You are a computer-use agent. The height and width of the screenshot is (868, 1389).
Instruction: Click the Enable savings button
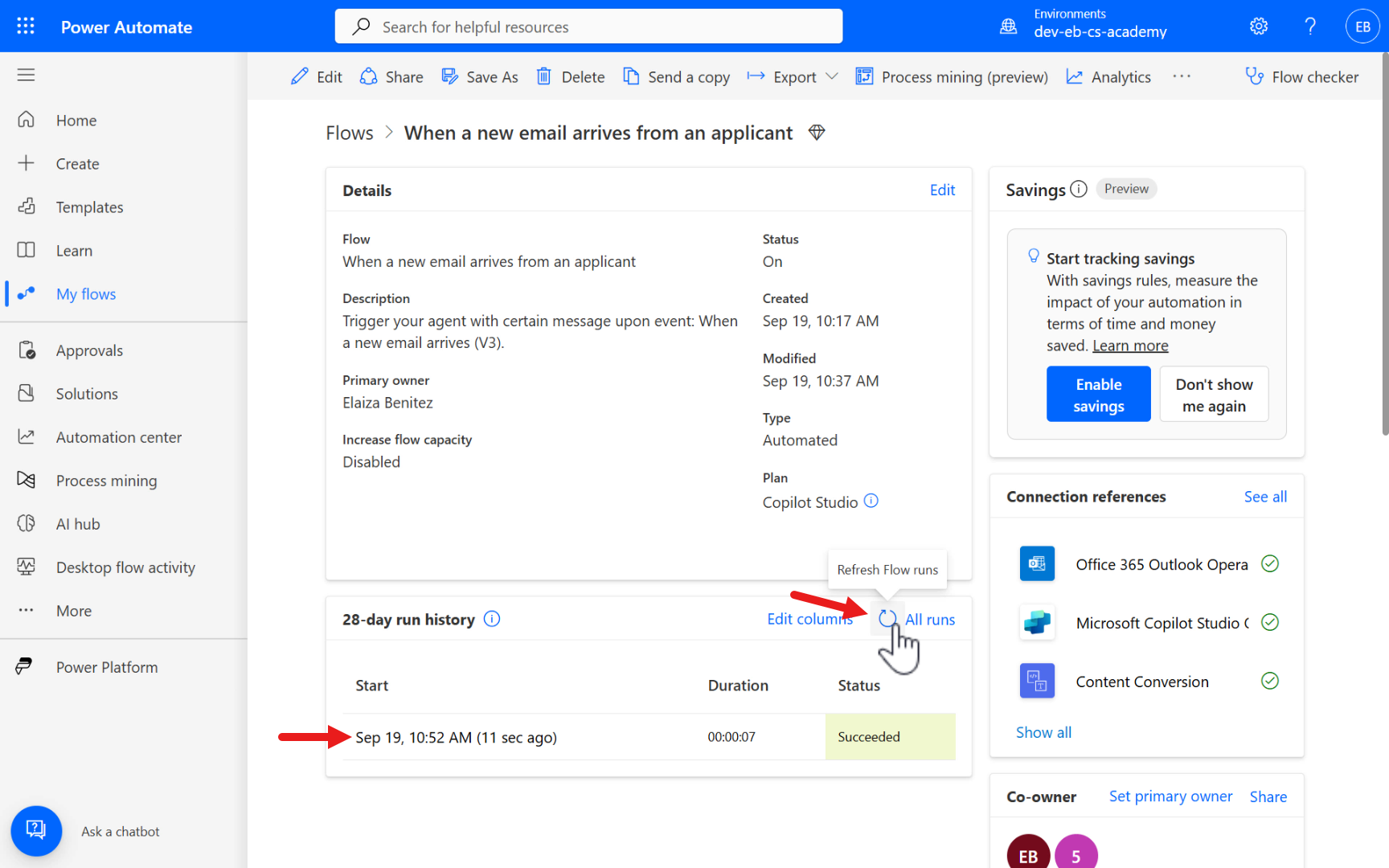1098,394
